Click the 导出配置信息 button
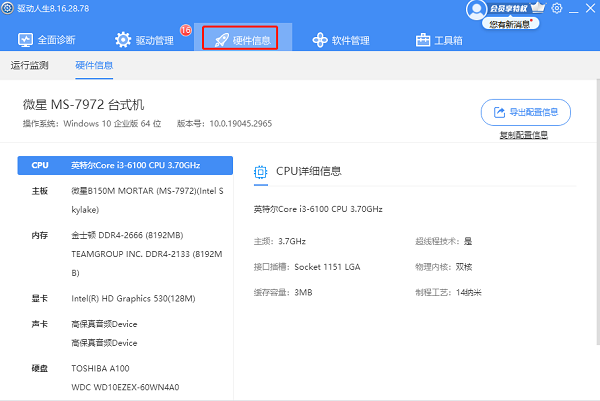This screenshot has width=600, height=401. point(526,112)
